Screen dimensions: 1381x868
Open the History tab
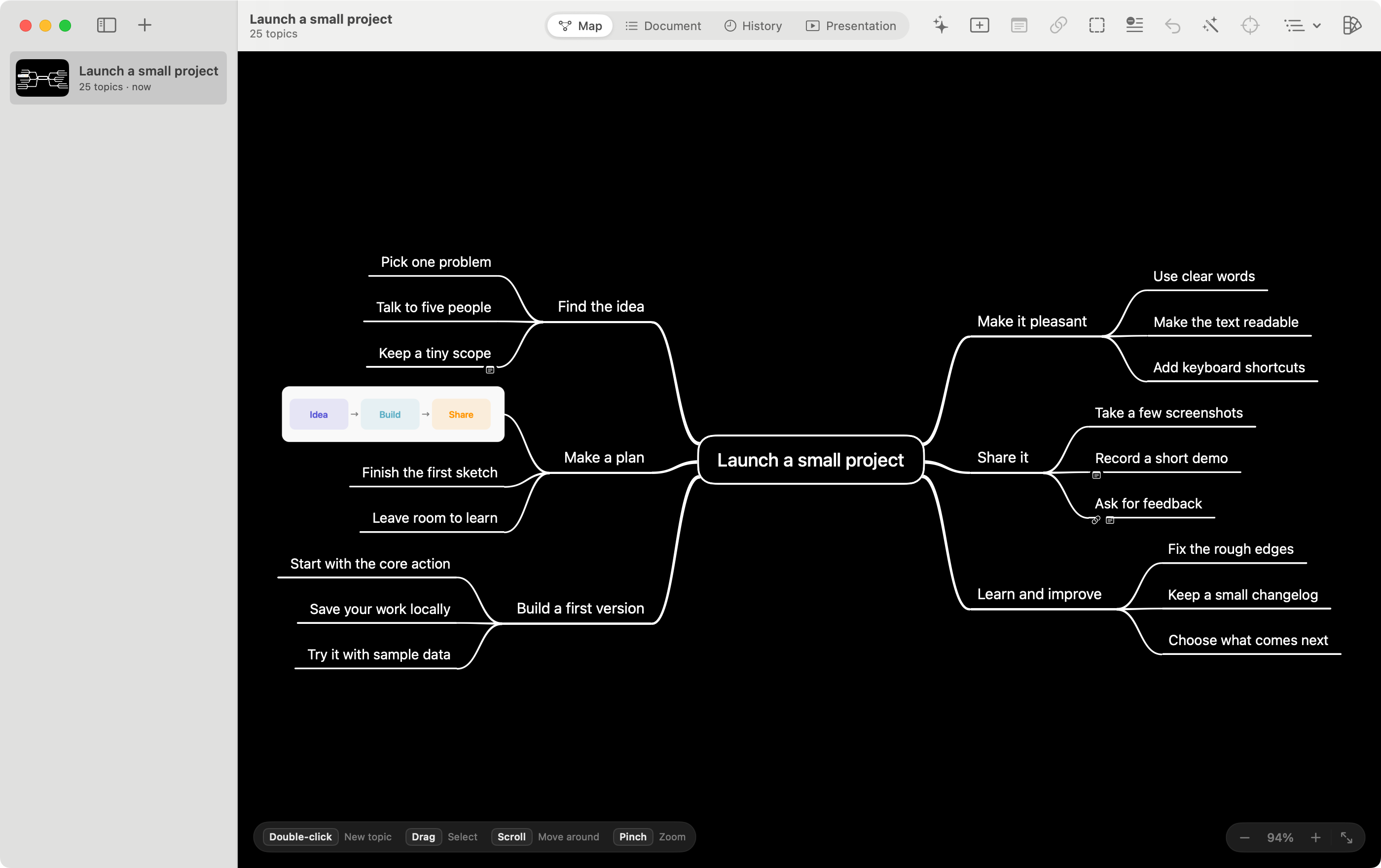(x=753, y=26)
